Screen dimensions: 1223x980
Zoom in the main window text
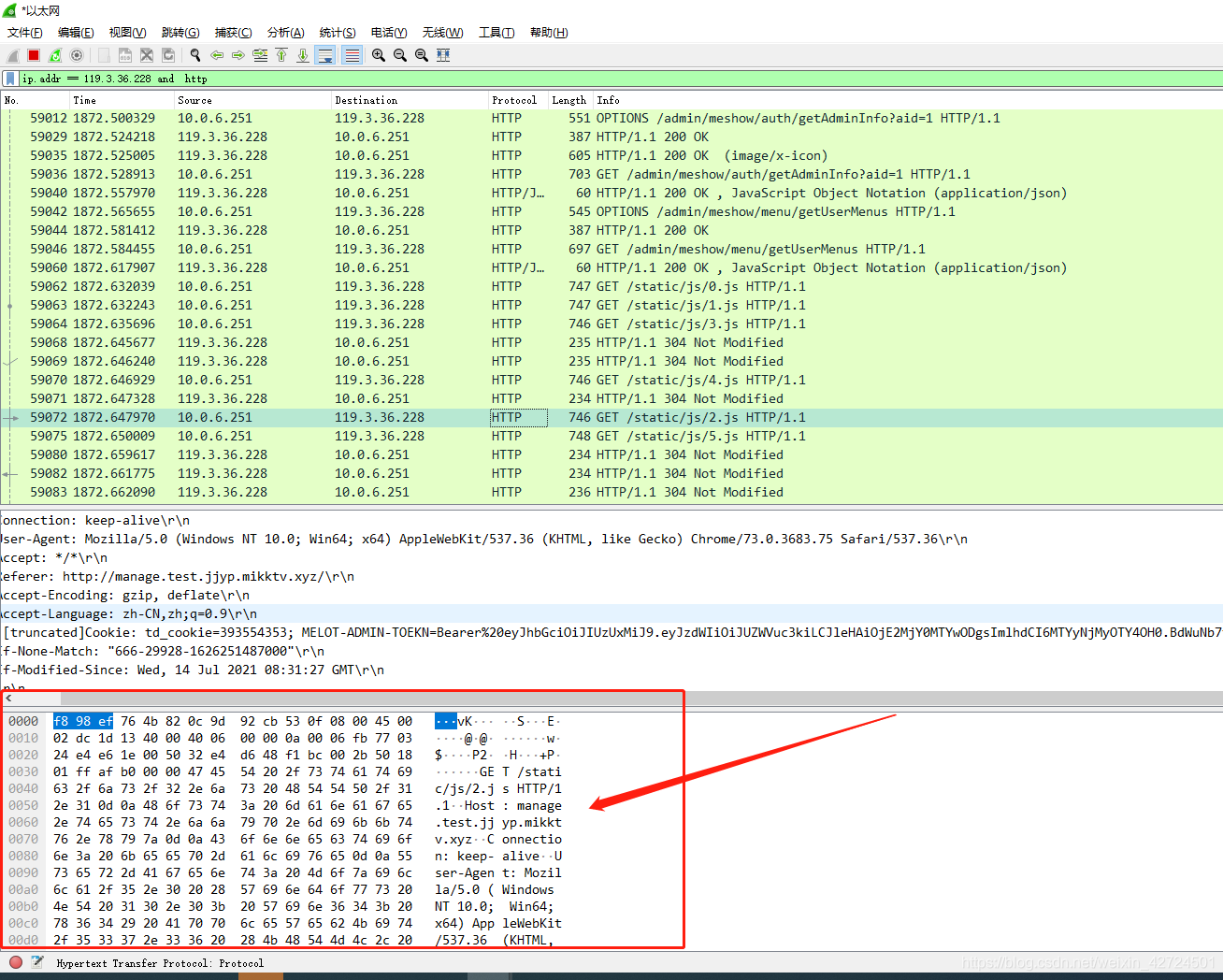379,56
